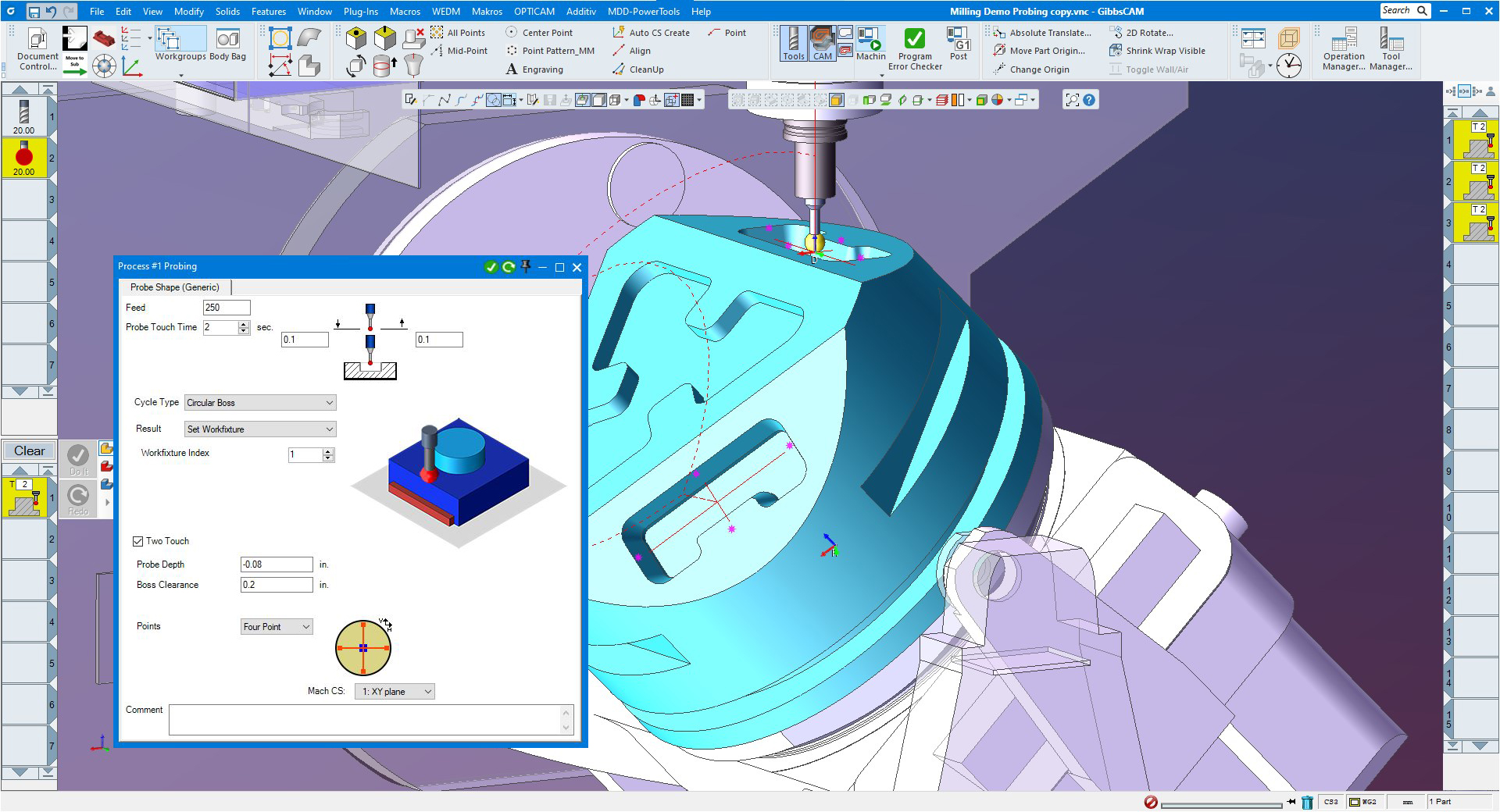Increment Workfixture Index with up arrow
The height and width of the screenshot is (812, 1500).
click(x=327, y=451)
